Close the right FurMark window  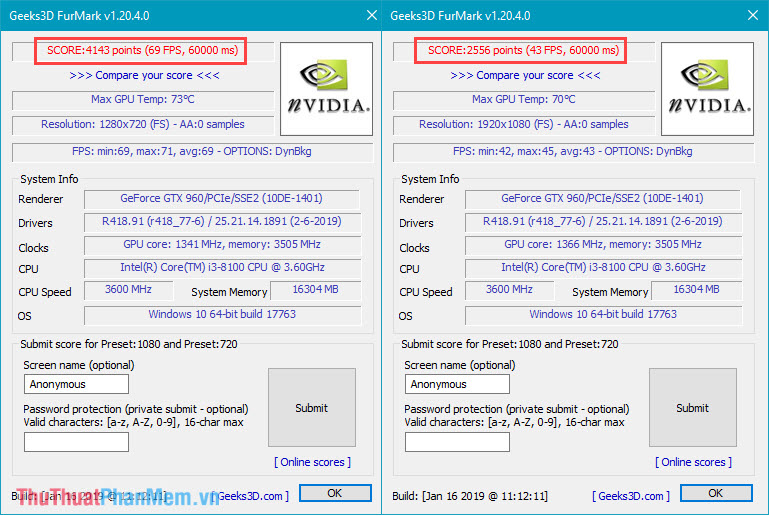coord(753,15)
